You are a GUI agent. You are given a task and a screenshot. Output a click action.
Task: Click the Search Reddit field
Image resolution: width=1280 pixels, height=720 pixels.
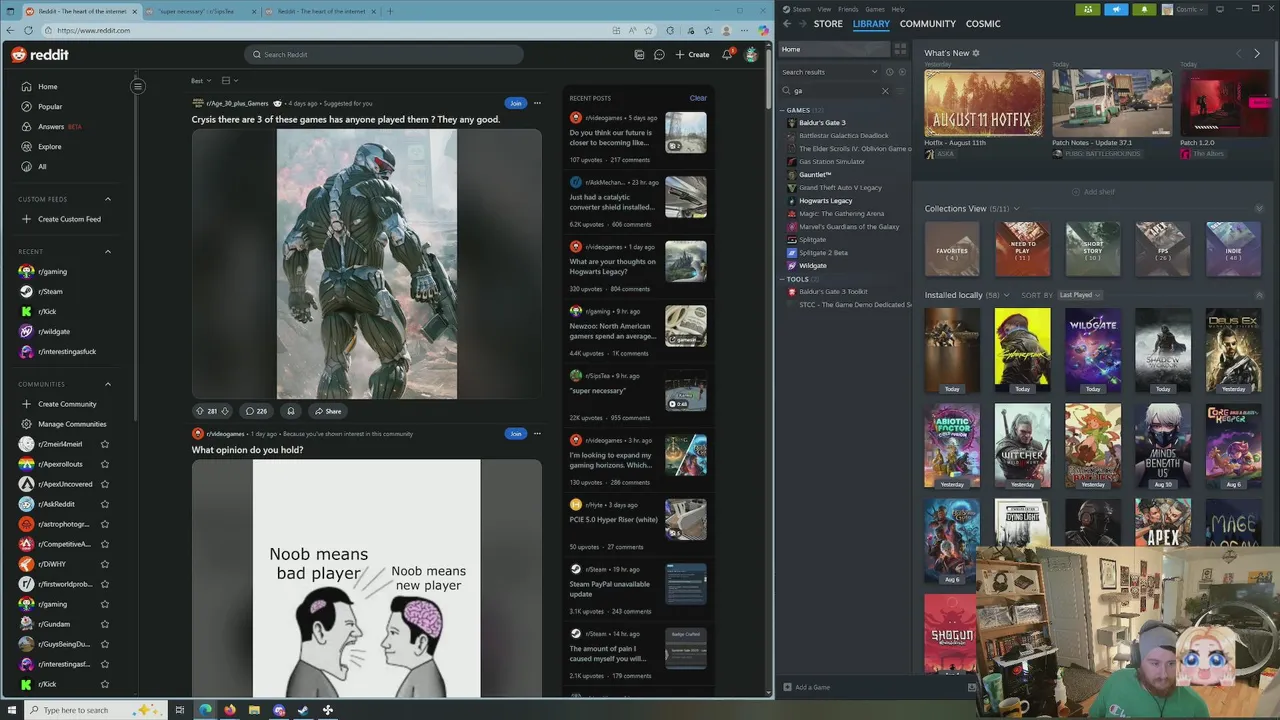pos(384,54)
